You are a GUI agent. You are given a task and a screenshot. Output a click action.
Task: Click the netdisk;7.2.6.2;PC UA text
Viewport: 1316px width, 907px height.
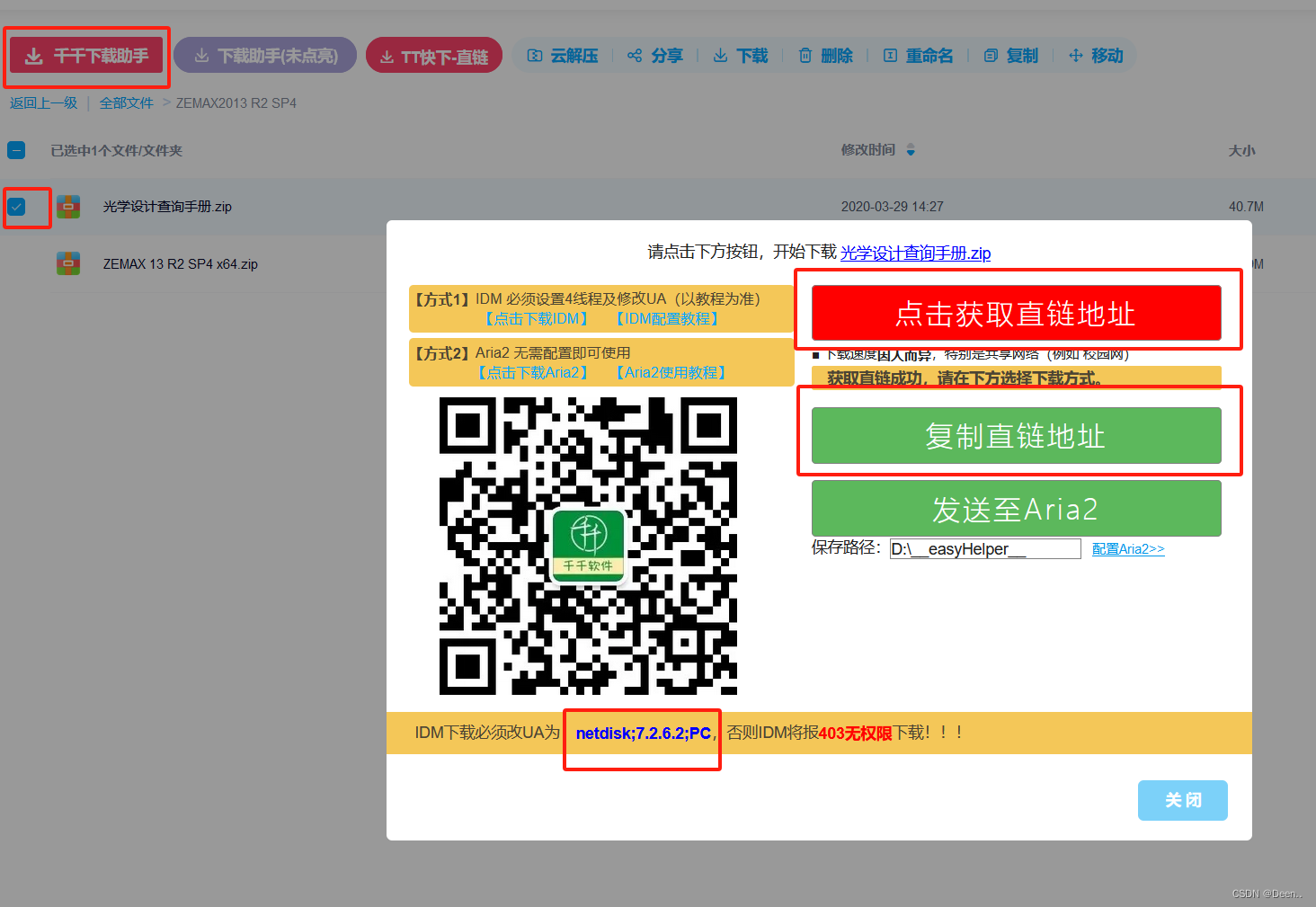tap(644, 734)
